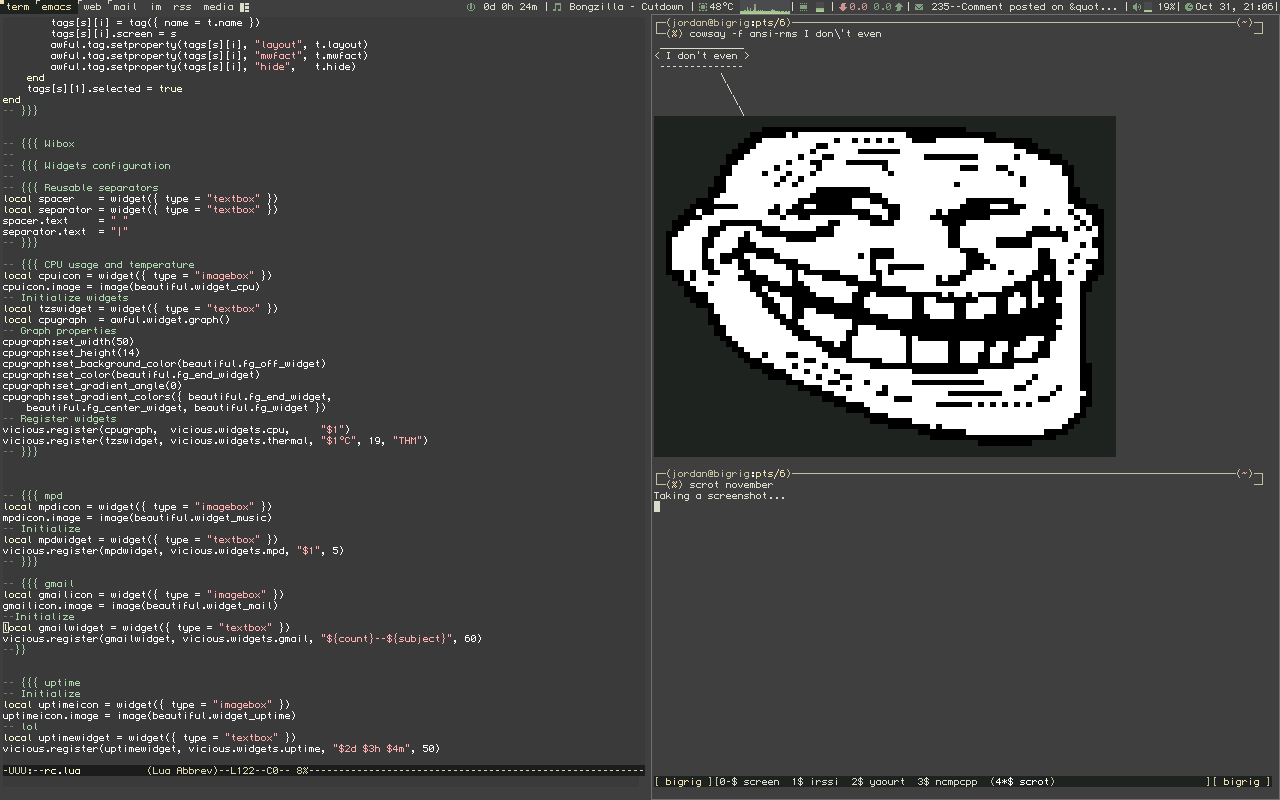1280x800 pixels.
Task: Switch to ncmpcpp window in screen
Action: point(947,782)
